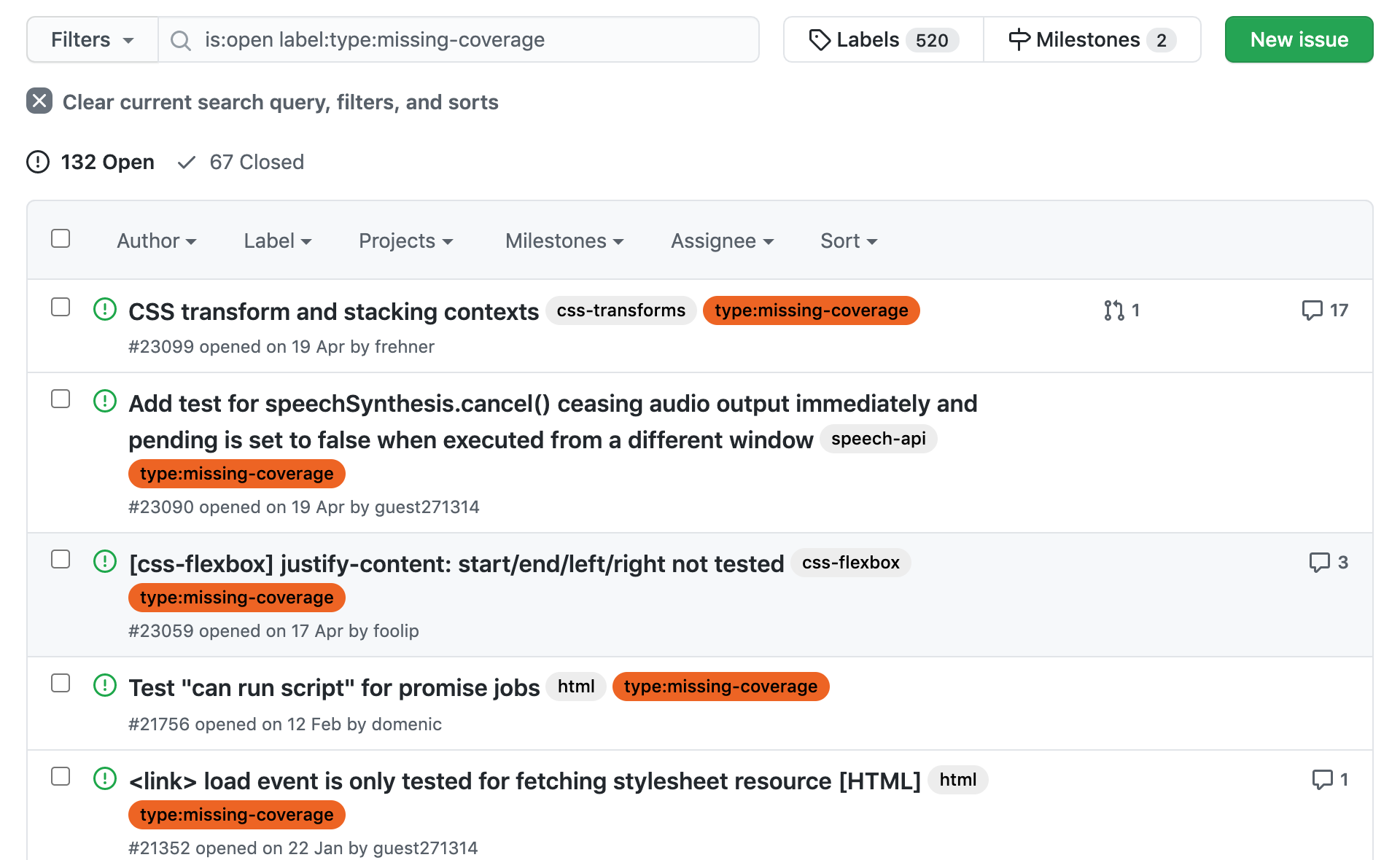Click the open-status icon next to promise jobs issue

tap(105, 685)
